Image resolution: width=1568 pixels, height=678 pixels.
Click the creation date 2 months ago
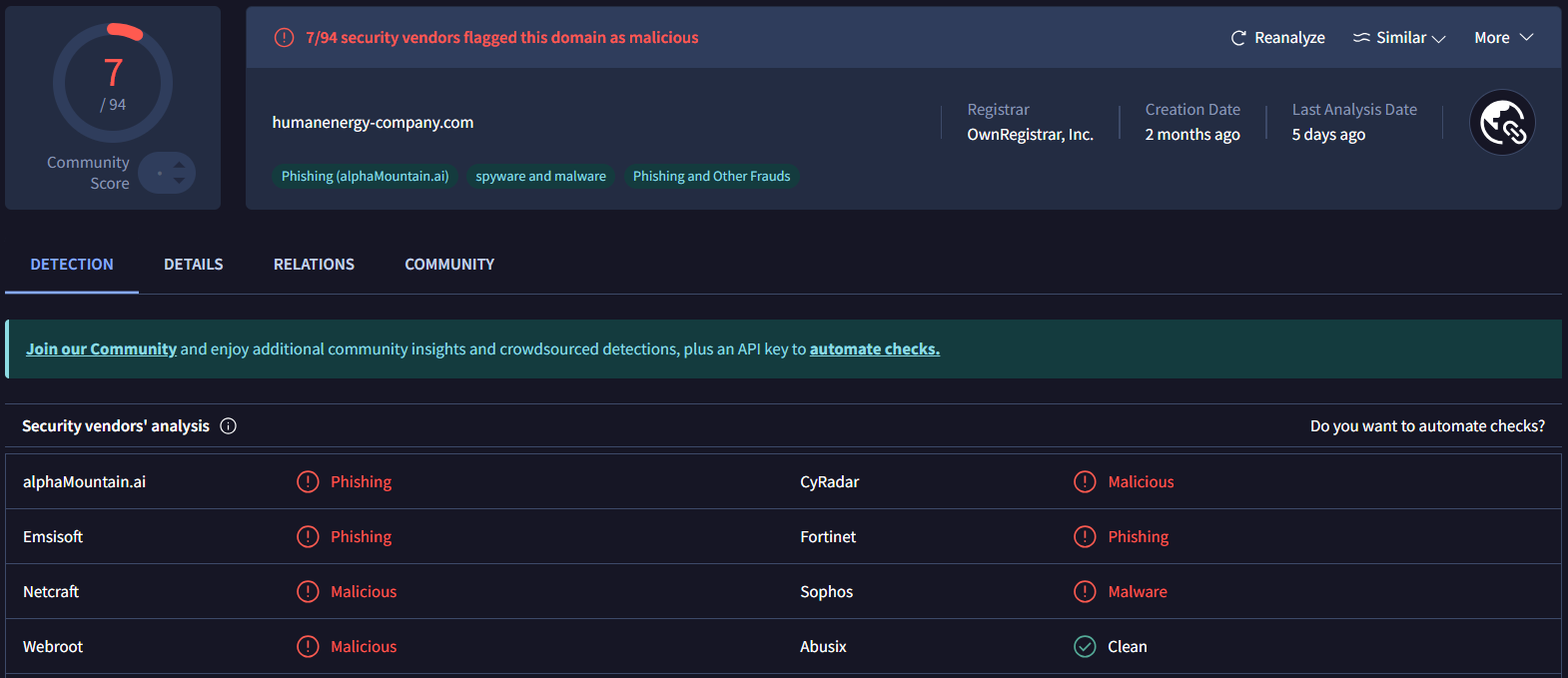[x=1192, y=135]
